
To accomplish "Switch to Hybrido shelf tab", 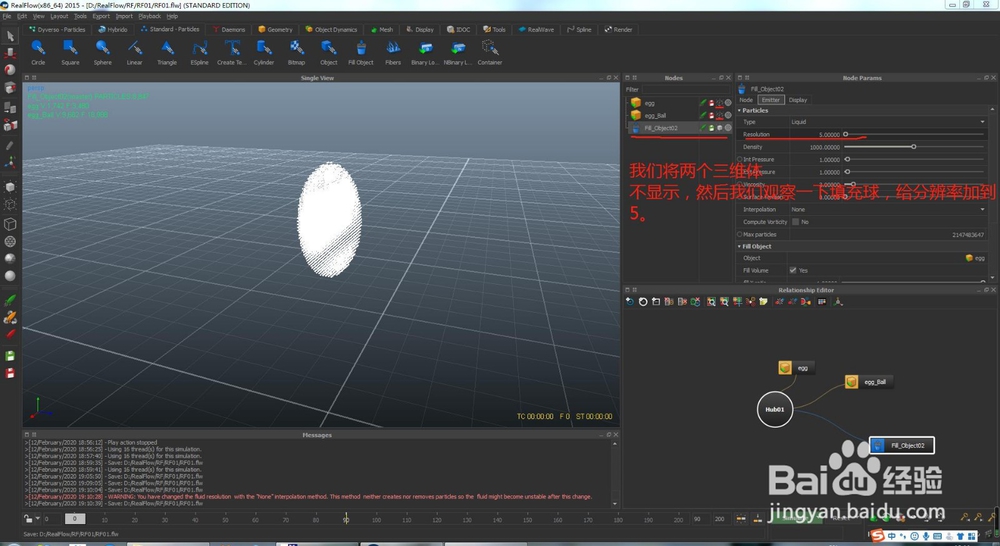I will click(113, 29).
